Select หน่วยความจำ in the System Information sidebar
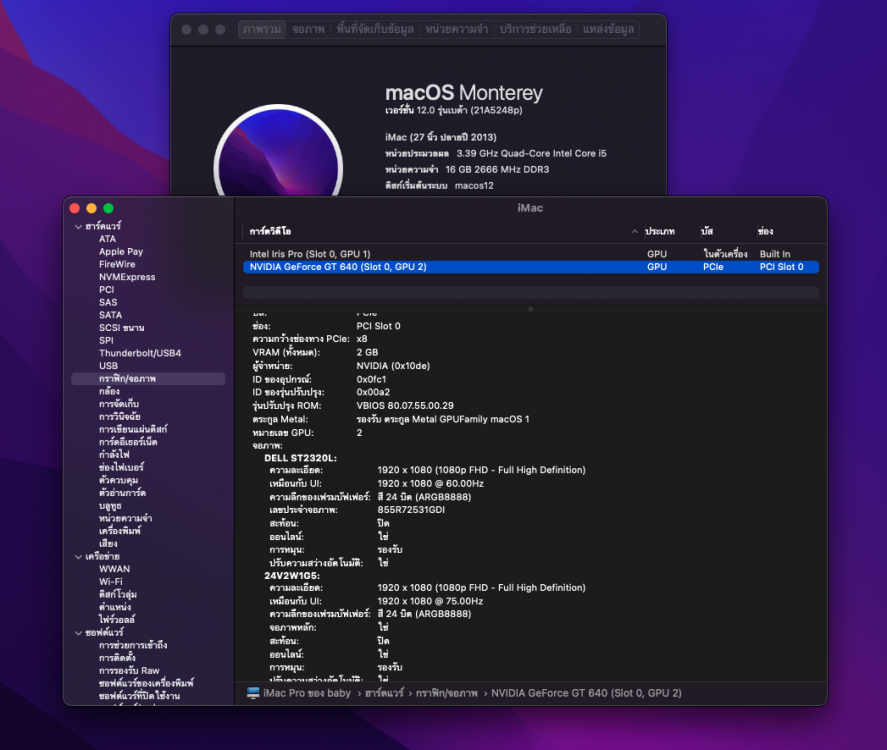This screenshot has width=887, height=750. tap(125, 518)
